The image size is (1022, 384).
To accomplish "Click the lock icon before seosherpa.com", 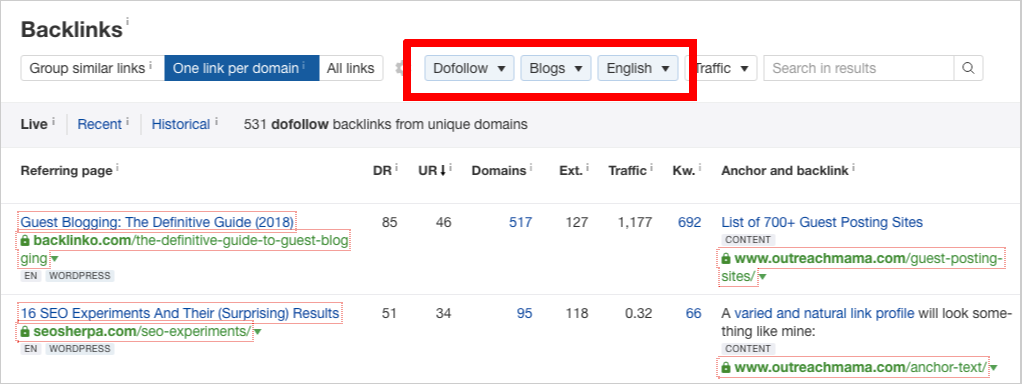I will pyautogui.click(x=25, y=332).
